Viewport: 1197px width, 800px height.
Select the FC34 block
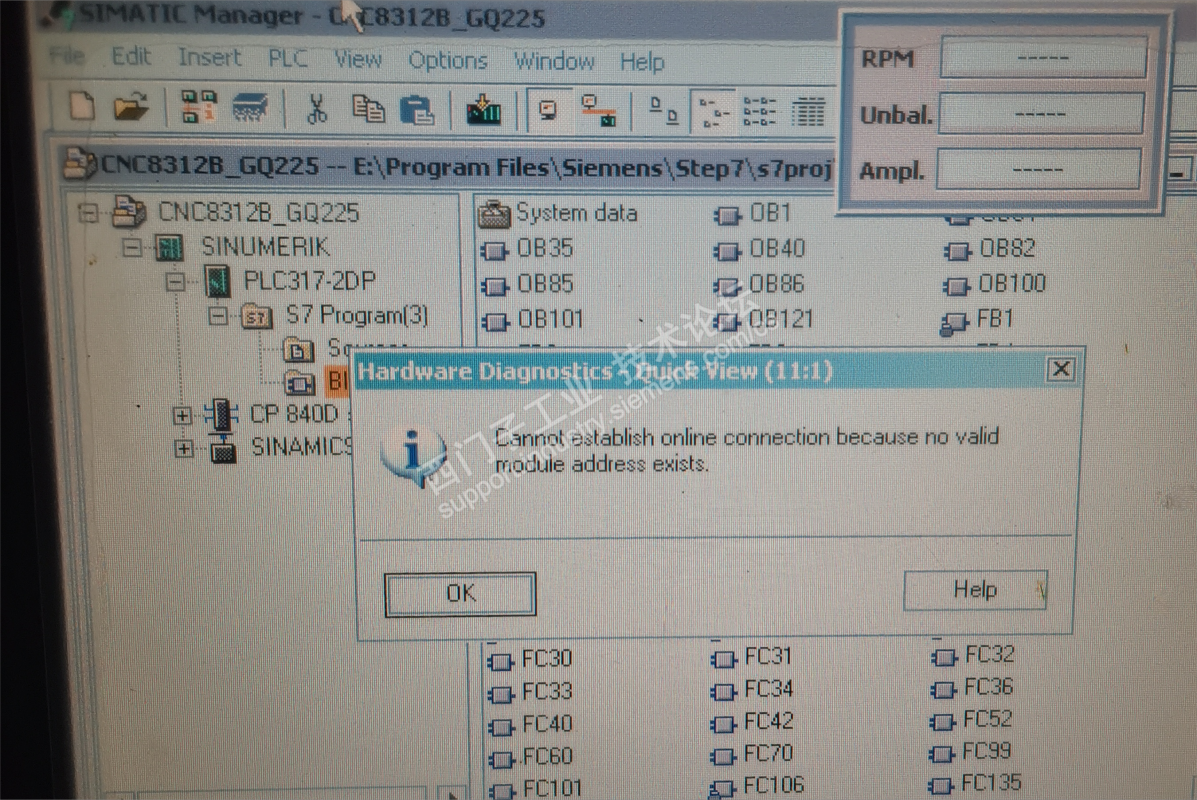pos(752,689)
